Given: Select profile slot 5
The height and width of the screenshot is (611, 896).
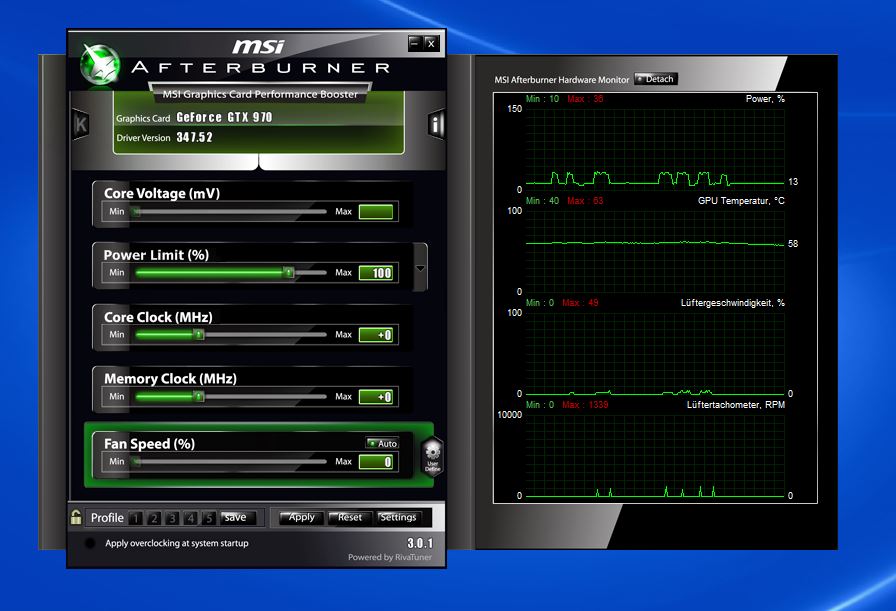Looking at the screenshot, I should click(209, 518).
